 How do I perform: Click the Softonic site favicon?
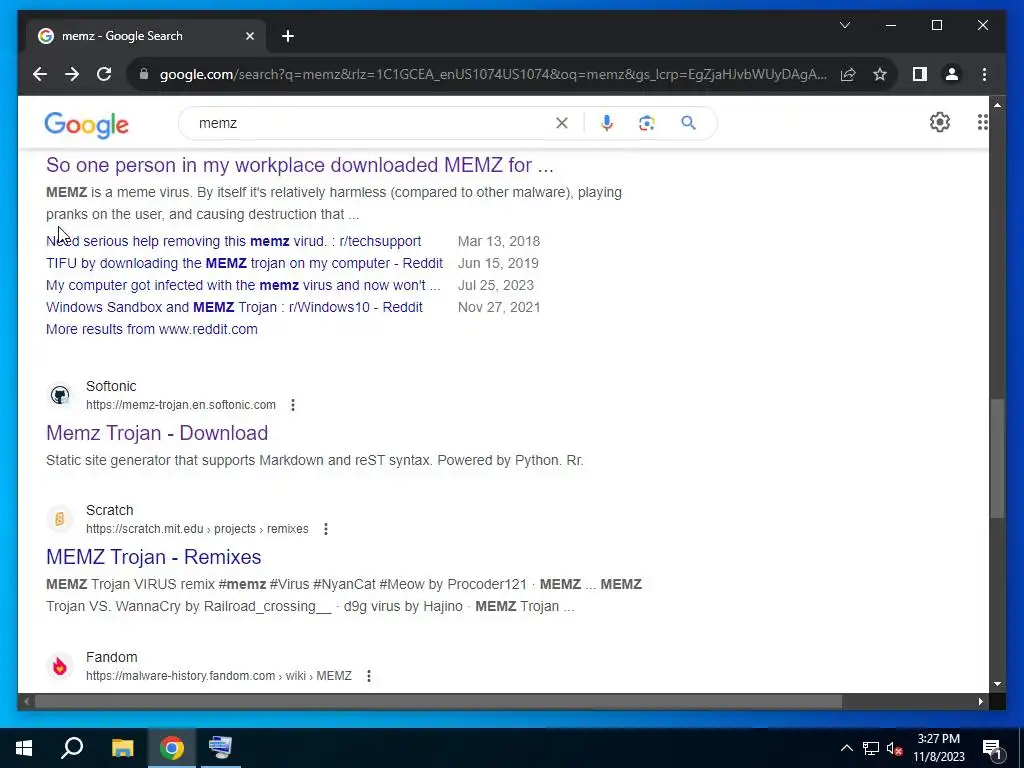(x=59, y=395)
